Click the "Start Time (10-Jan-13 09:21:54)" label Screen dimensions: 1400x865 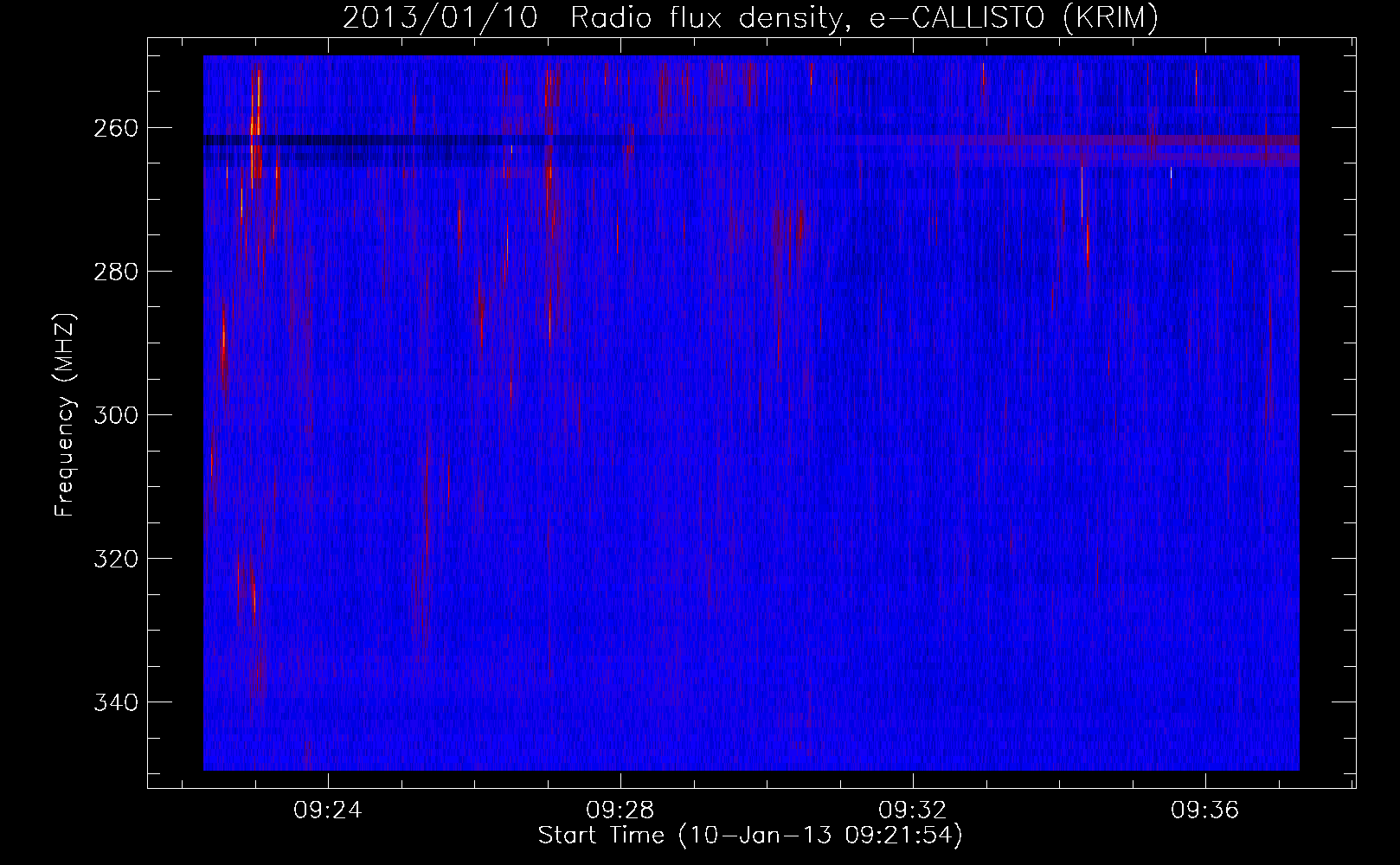click(750, 836)
